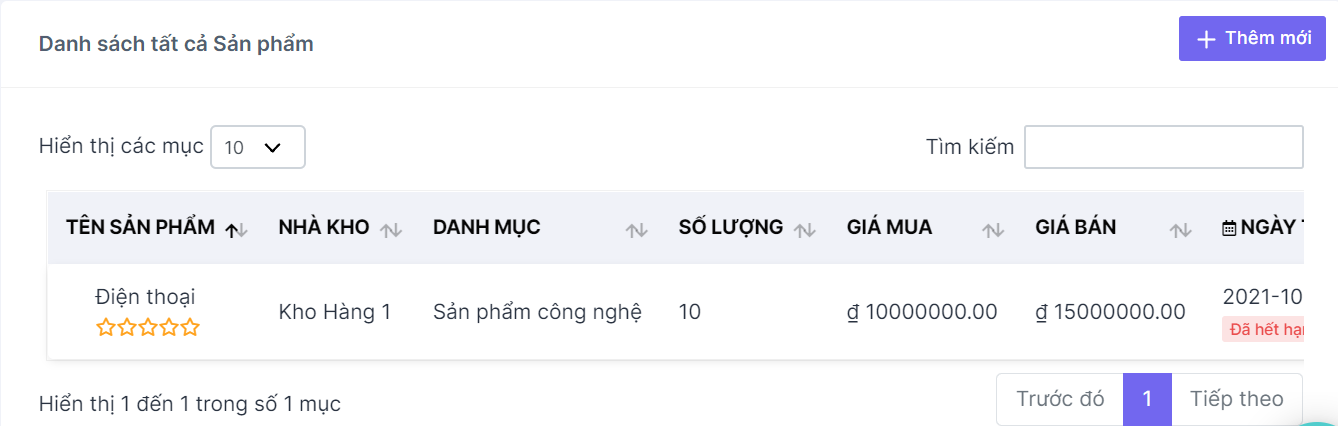Click the Đã hết hạn status badge
This screenshot has width=1338, height=426.
pyautogui.click(x=1264, y=330)
